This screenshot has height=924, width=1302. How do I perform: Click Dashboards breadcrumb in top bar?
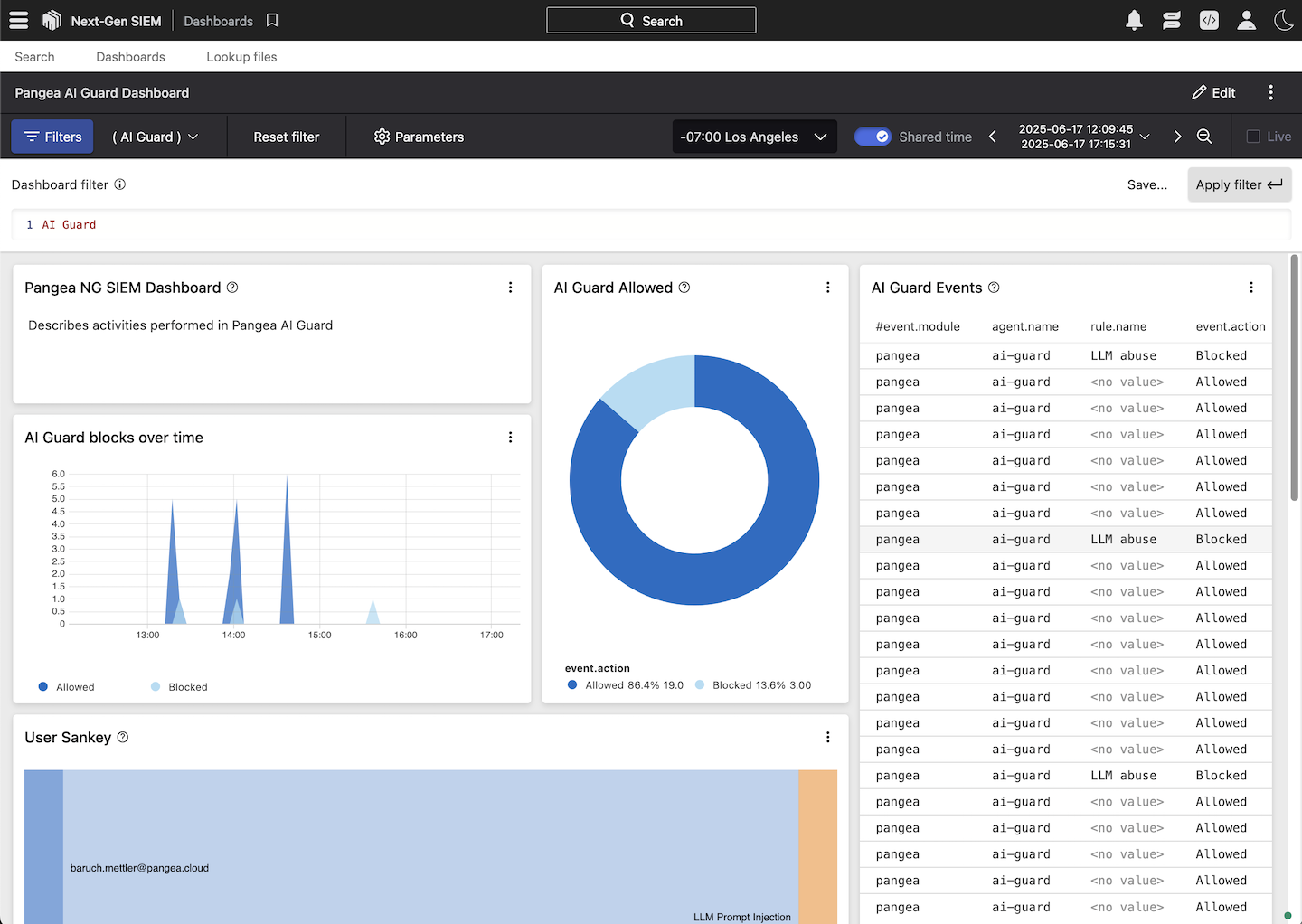click(218, 21)
